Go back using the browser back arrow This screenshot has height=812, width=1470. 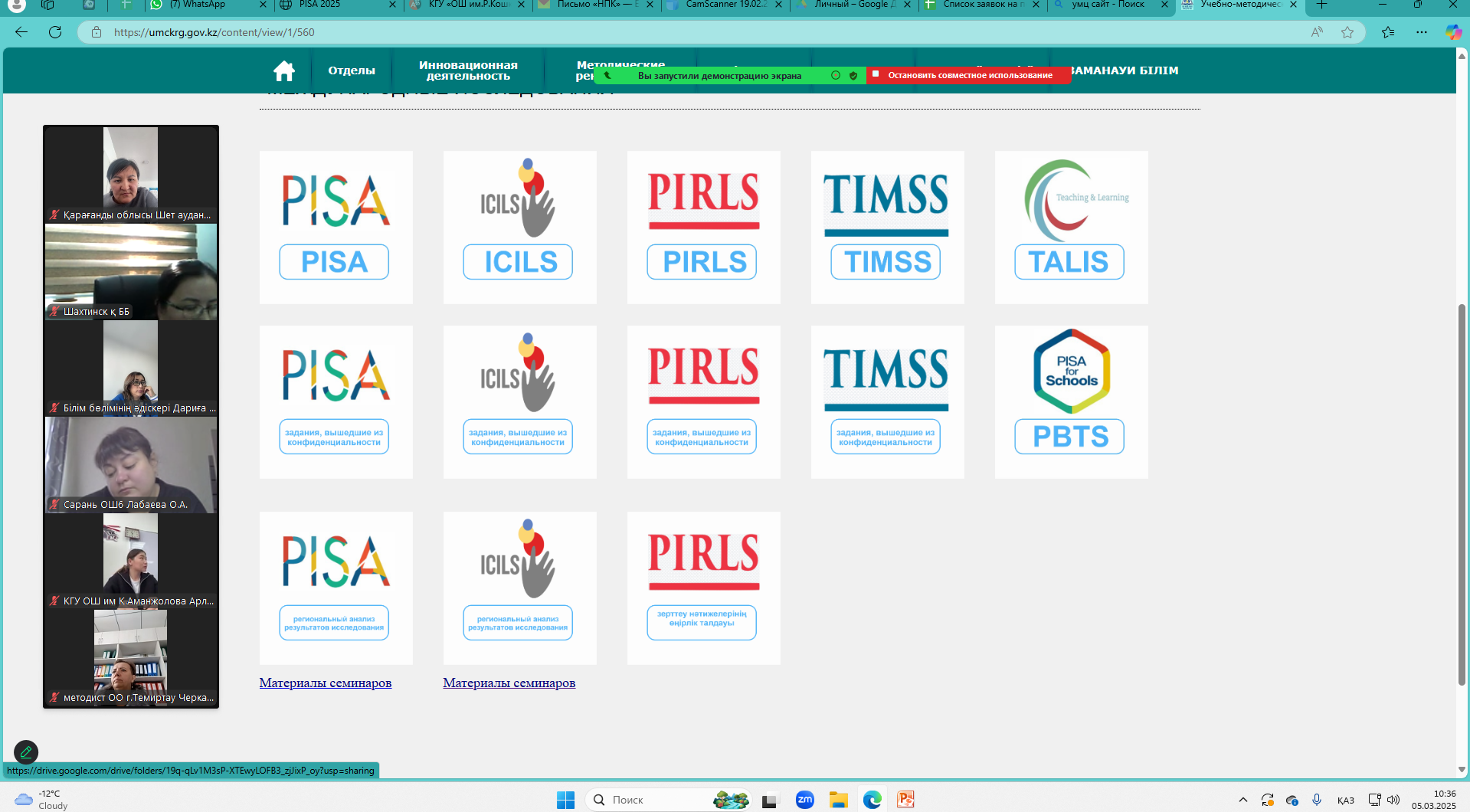(x=21, y=32)
